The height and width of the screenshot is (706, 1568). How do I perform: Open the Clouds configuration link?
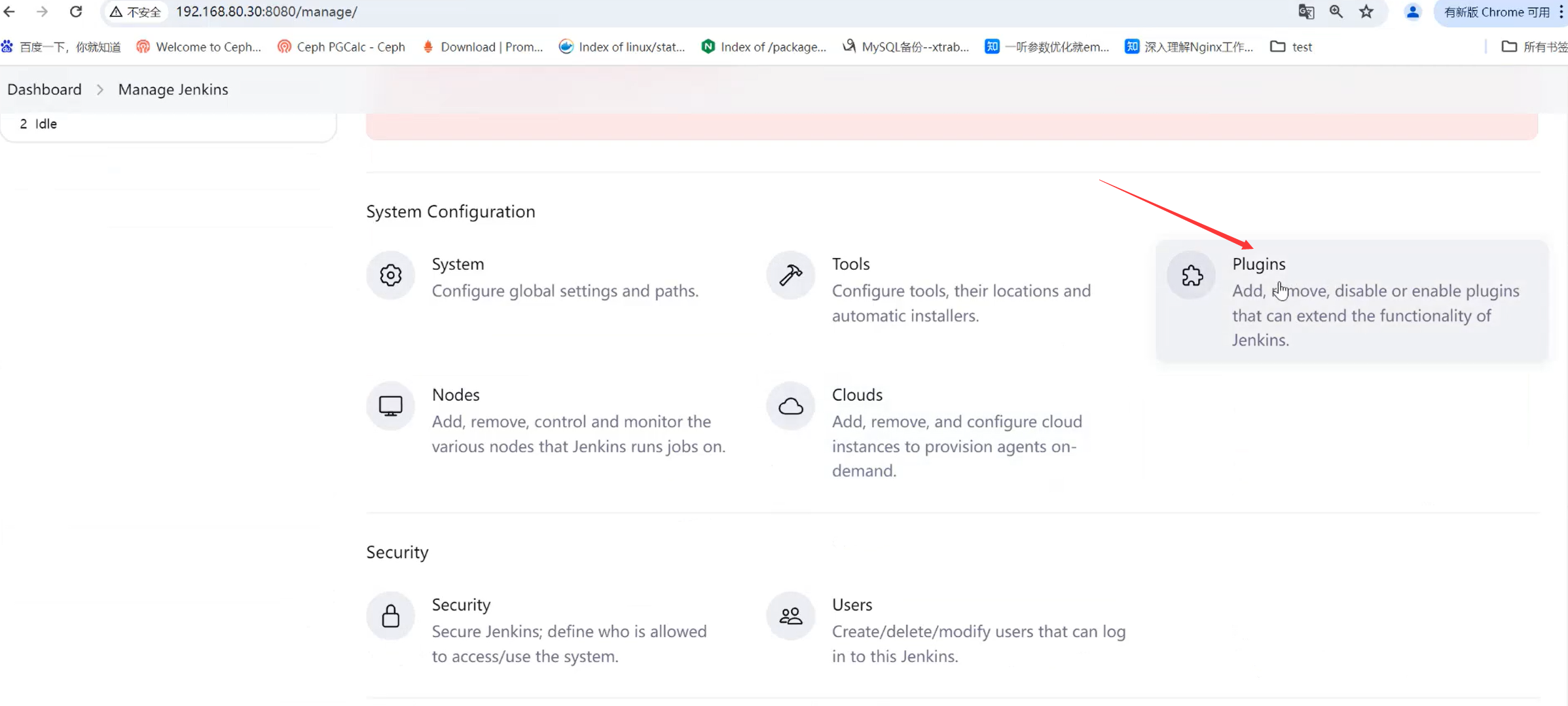coord(857,395)
